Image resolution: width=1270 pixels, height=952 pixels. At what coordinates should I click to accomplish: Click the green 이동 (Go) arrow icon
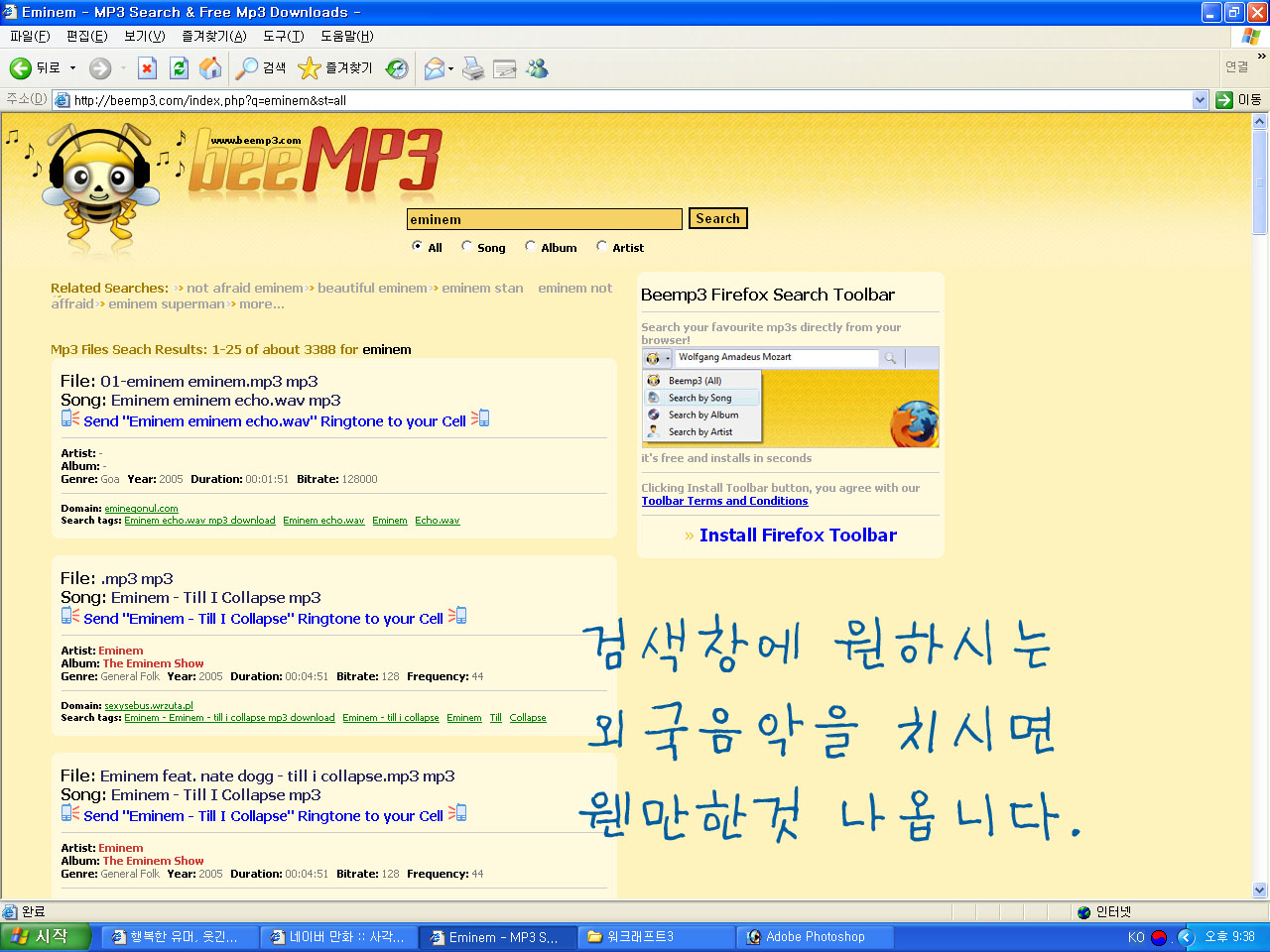click(1224, 100)
